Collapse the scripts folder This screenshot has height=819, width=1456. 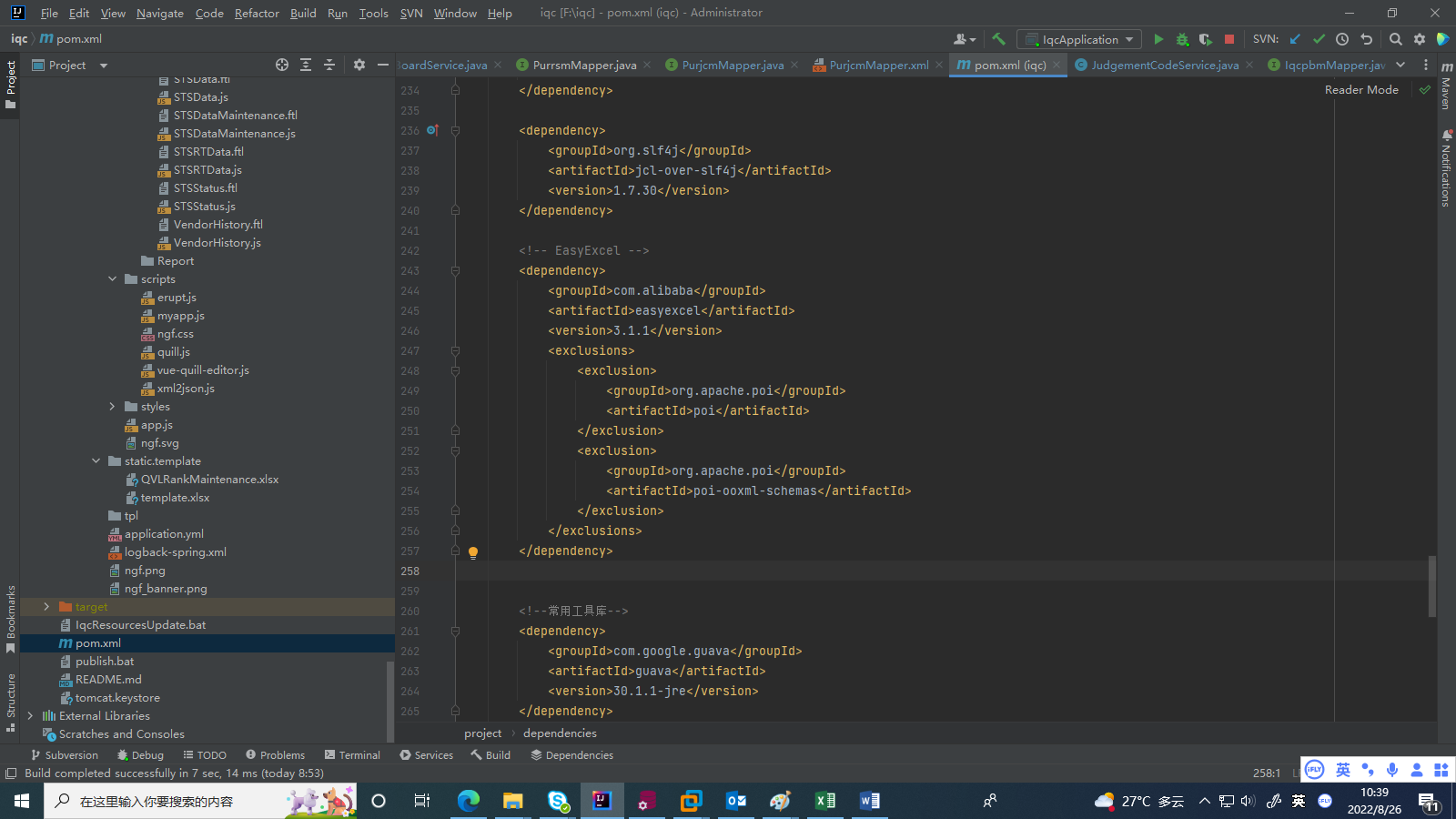tap(113, 279)
